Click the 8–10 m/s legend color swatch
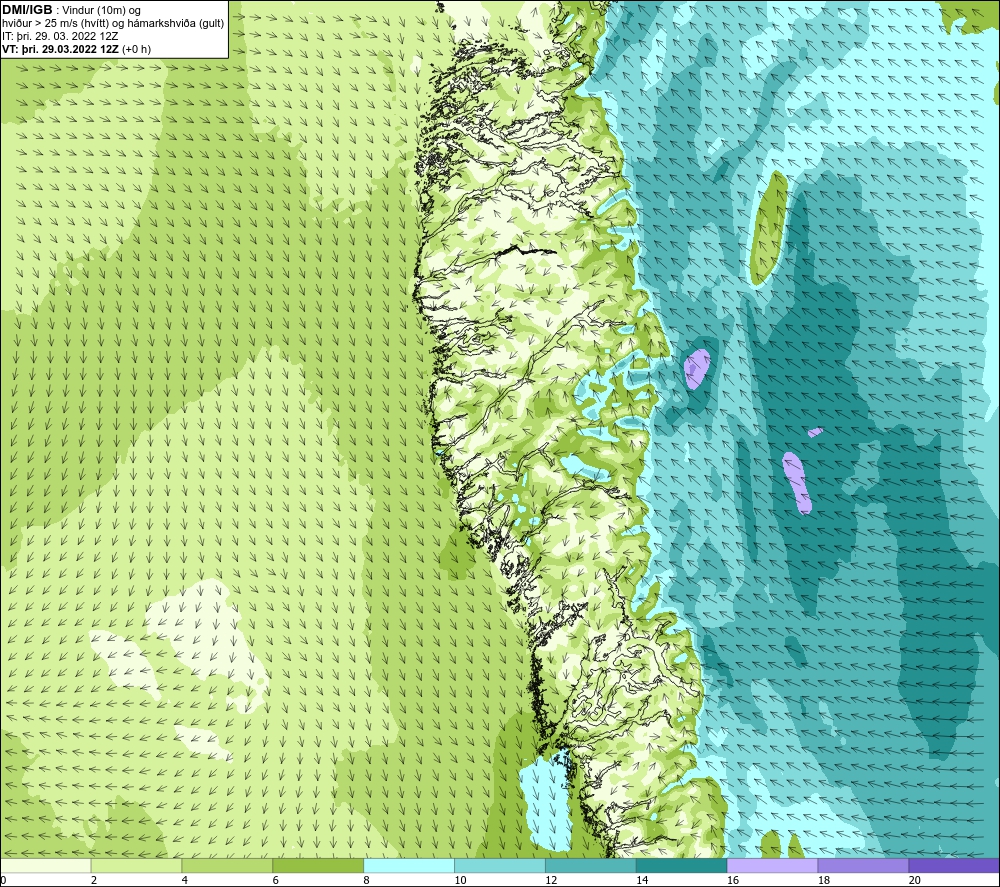This screenshot has height=887, width=1000. [x=409, y=865]
